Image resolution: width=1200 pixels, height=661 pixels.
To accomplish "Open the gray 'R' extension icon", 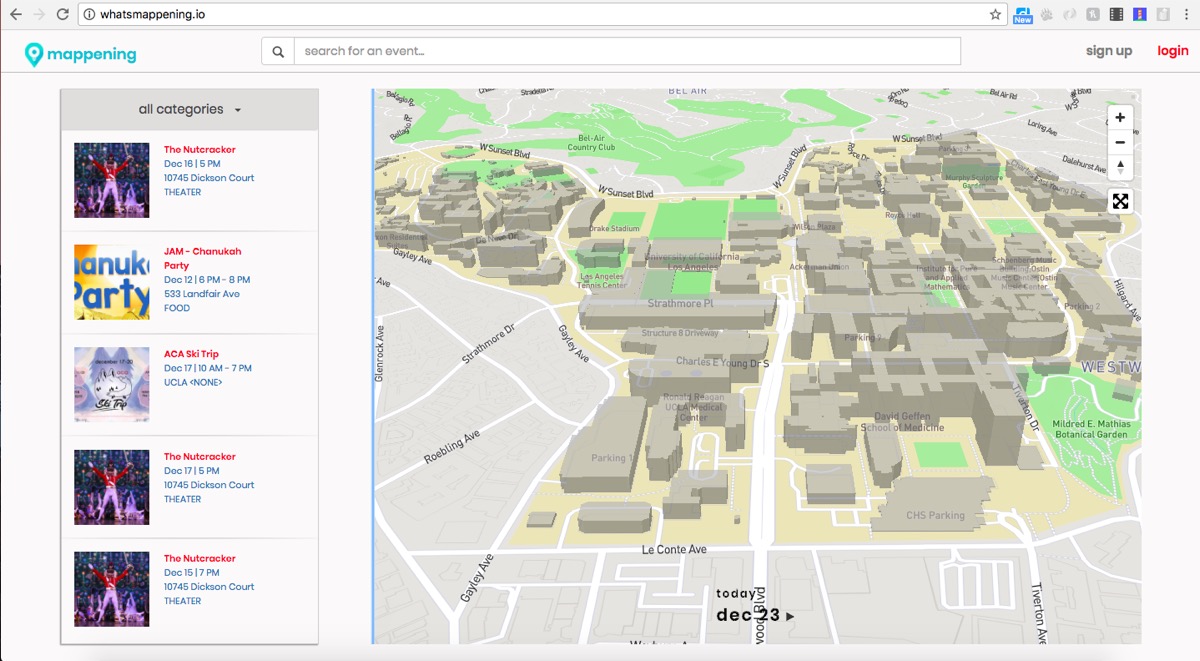I will (1093, 15).
